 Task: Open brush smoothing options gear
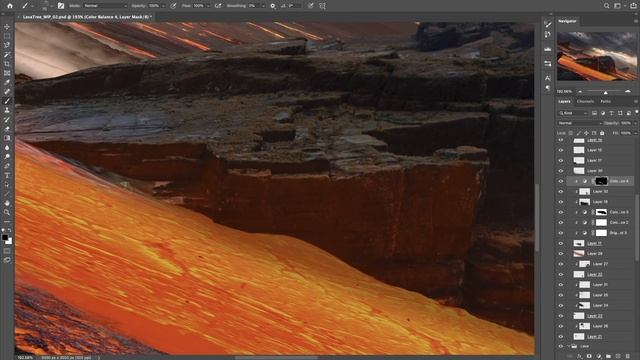pyautogui.click(x=273, y=6)
